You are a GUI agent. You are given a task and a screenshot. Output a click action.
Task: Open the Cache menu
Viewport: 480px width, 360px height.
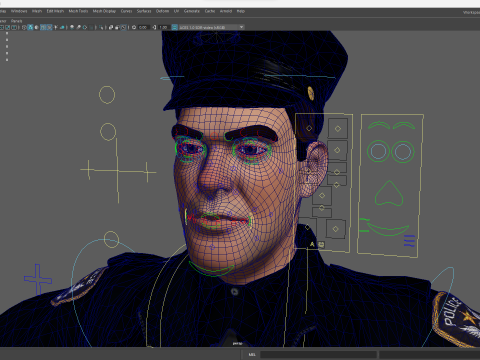[210, 11]
